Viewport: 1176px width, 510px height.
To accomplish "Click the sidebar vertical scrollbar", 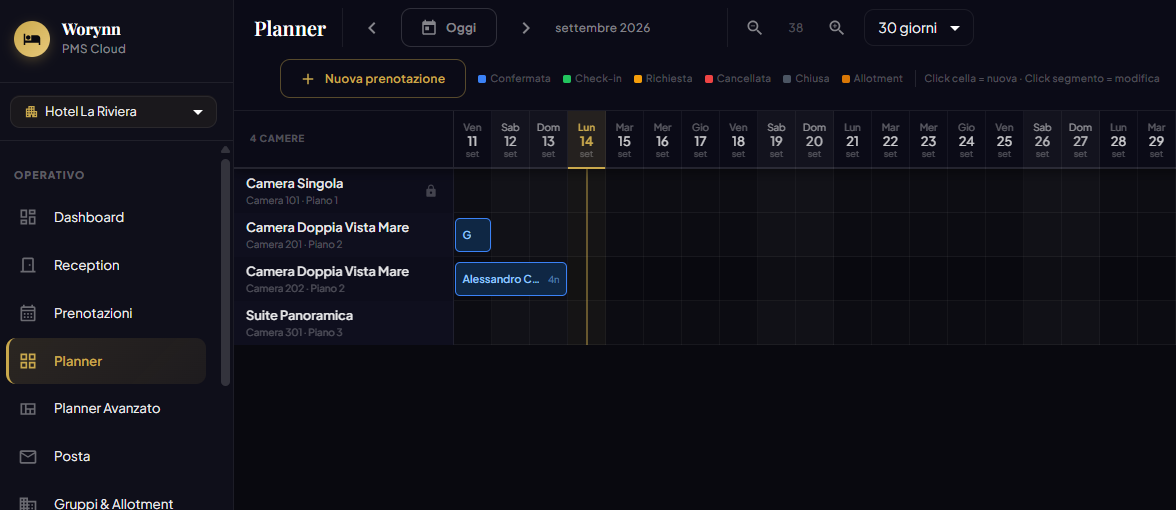I will (x=226, y=270).
